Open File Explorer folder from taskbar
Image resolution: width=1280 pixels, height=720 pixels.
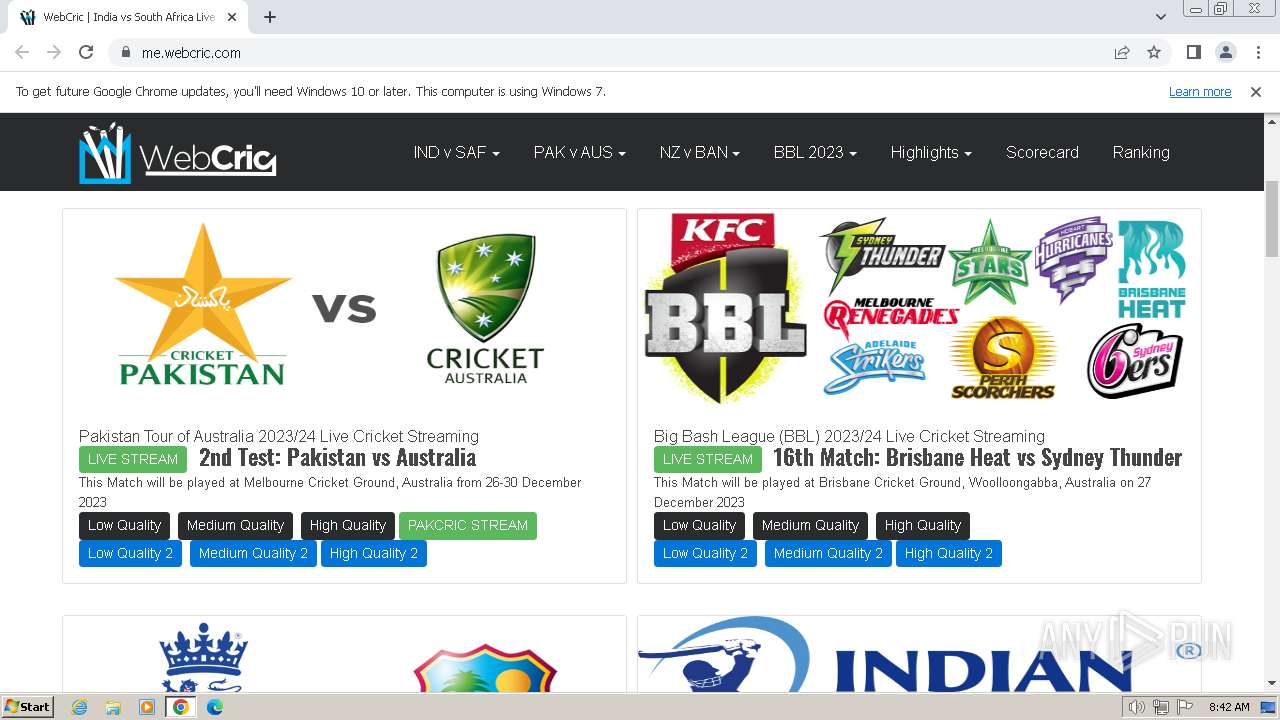click(x=113, y=707)
